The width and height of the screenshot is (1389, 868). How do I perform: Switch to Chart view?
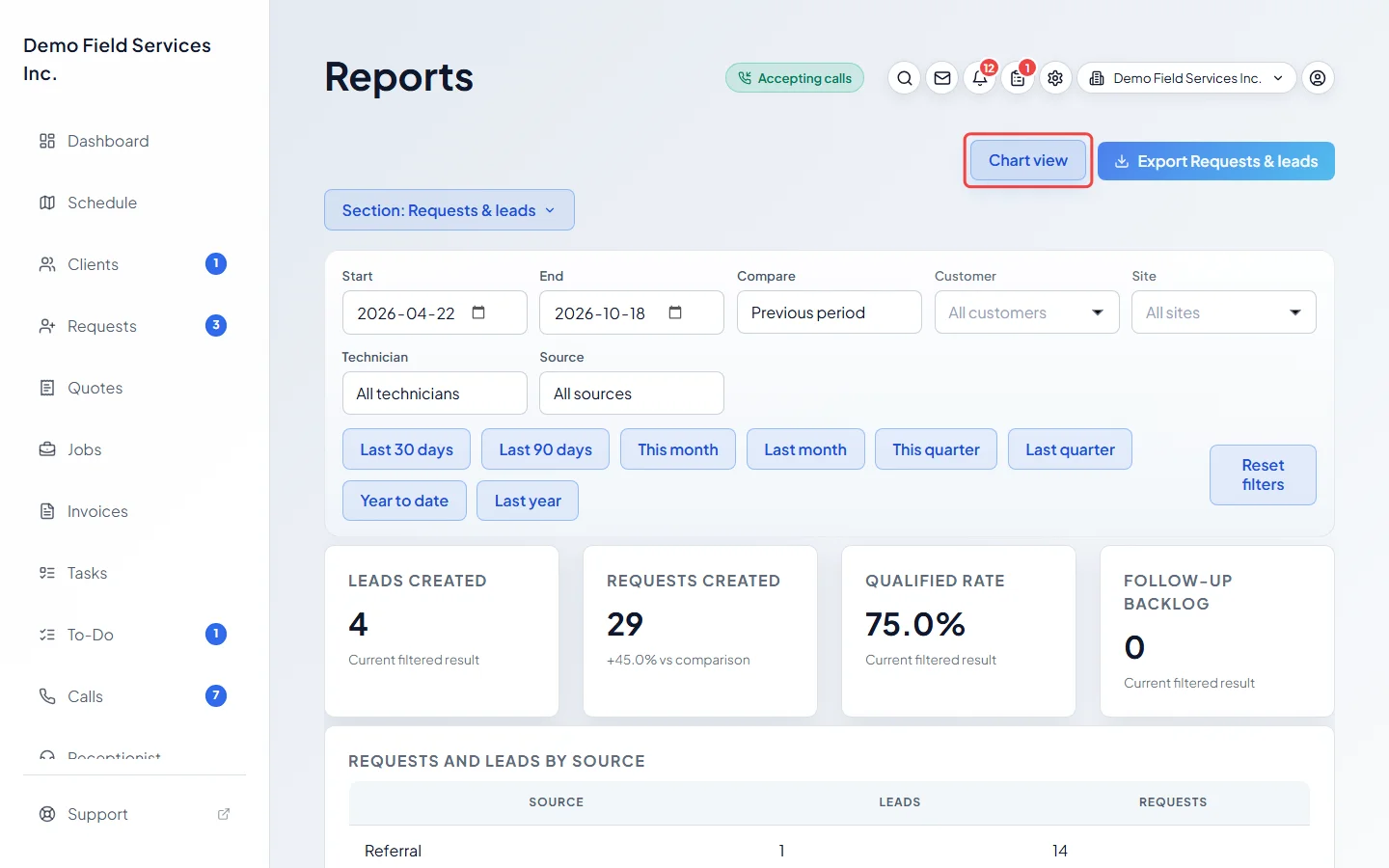click(x=1028, y=160)
